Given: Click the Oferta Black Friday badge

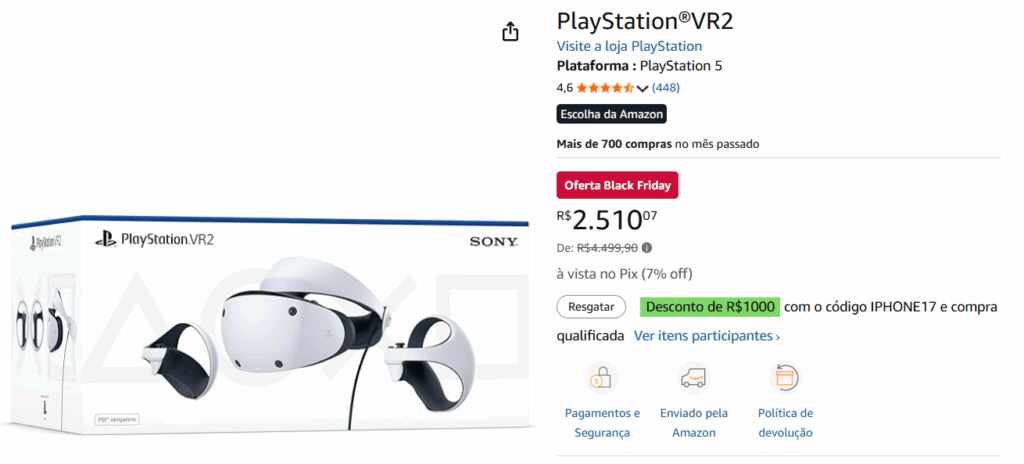Looking at the screenshot, I should [x=617, y=186].
